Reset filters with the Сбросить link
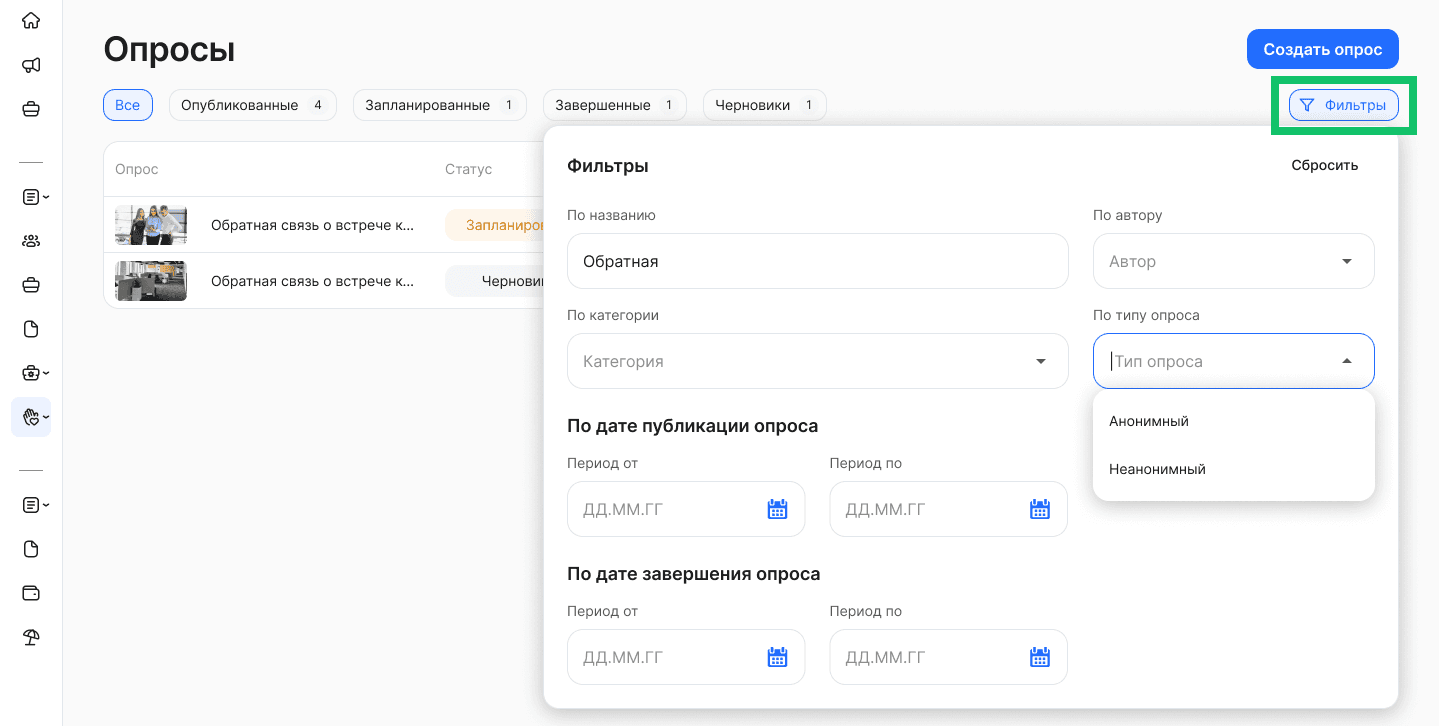Viewport: 1439px width, 726px height. pyautogui.click(x=1324, y=164)
